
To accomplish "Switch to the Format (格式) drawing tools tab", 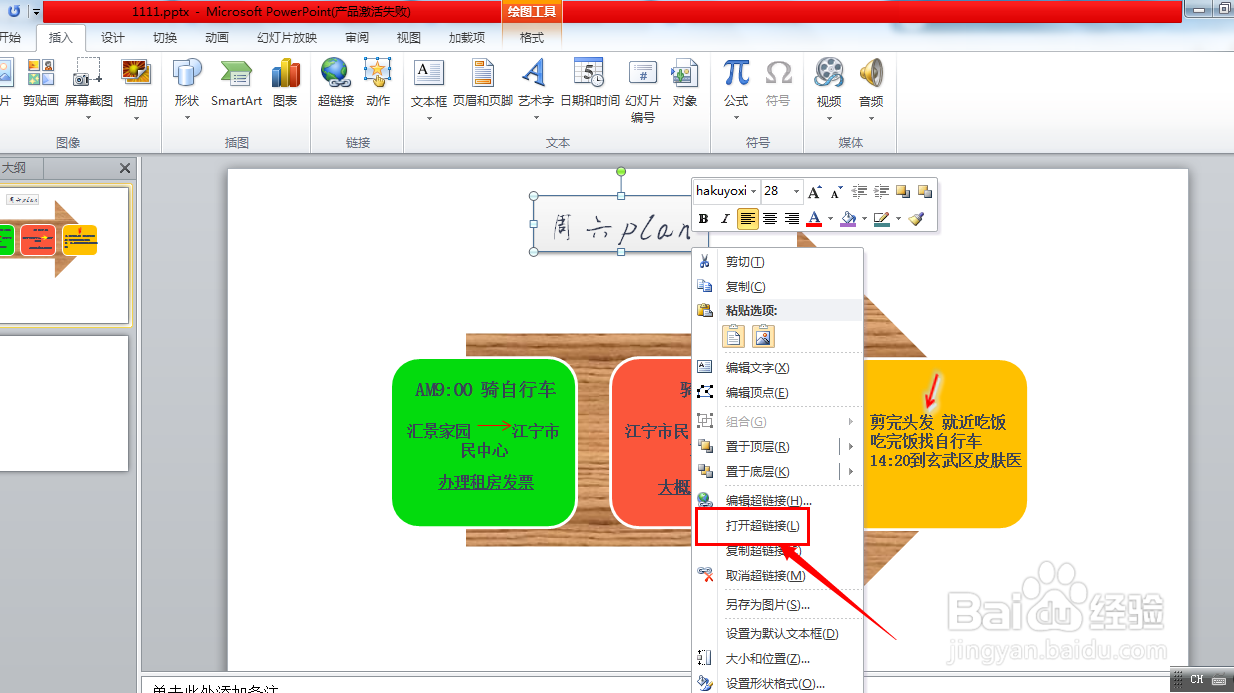I will (x=532, y=38).
